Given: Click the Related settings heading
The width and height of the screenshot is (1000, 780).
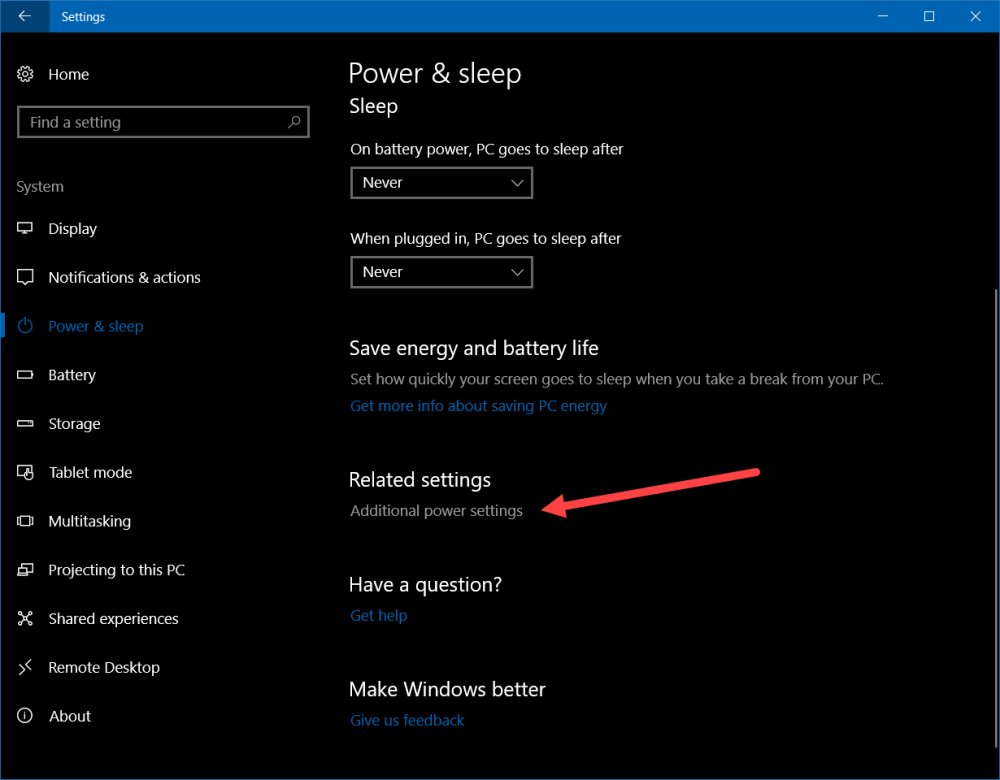Looking at the screenshot, I should click(x=420, y=480).
